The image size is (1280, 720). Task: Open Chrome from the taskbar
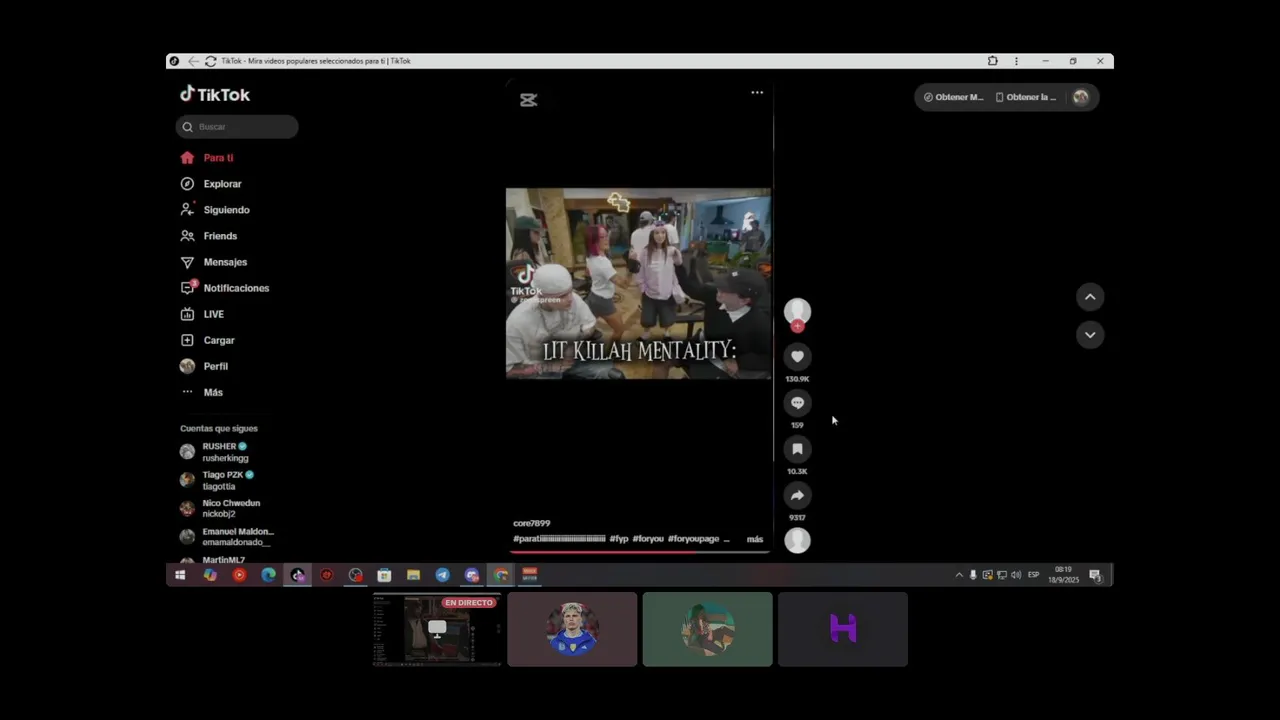[501, 575]
